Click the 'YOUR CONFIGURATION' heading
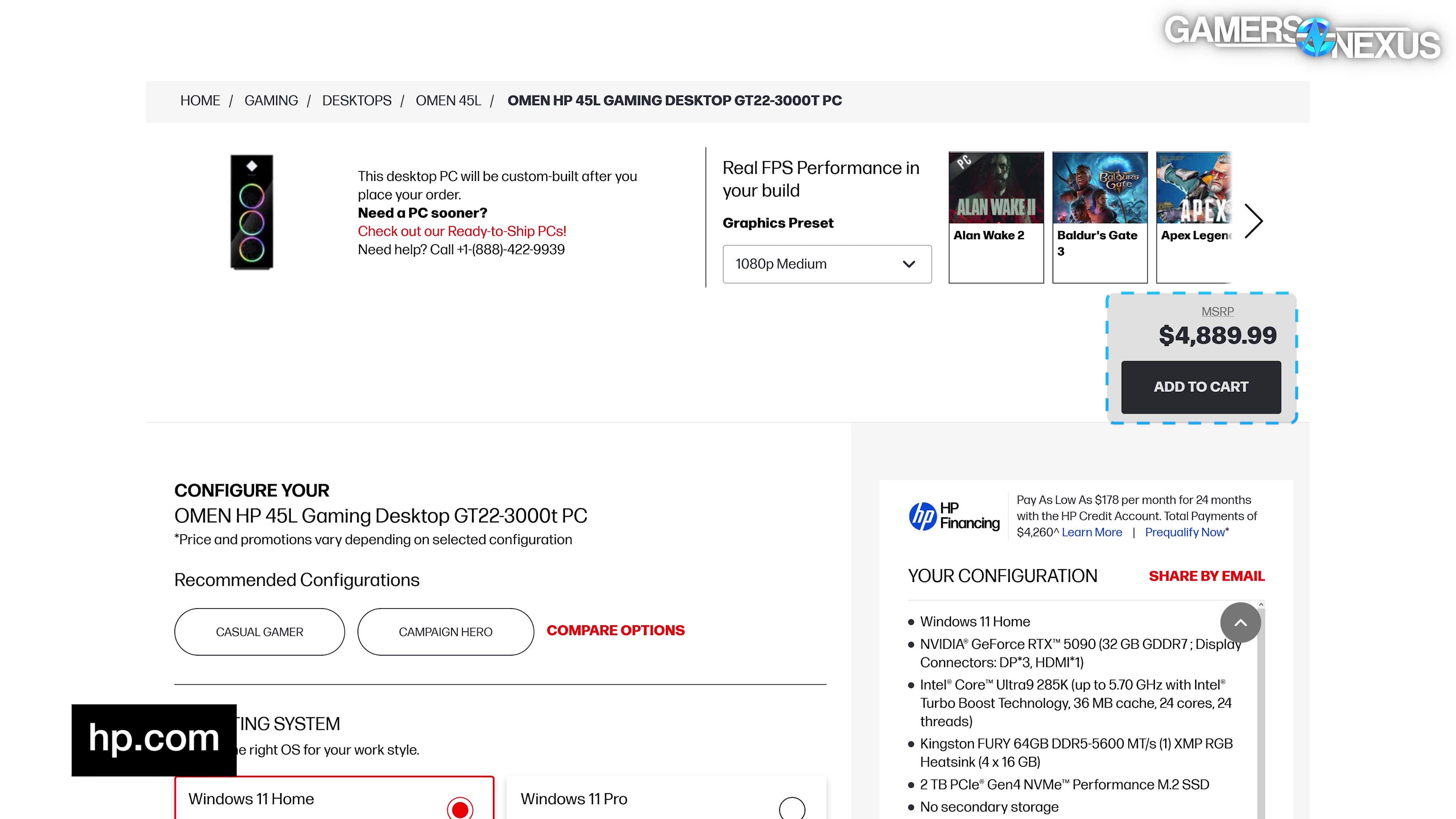Image resolution: width=1456 pixels, height=819 pixels. point(1003,576)
